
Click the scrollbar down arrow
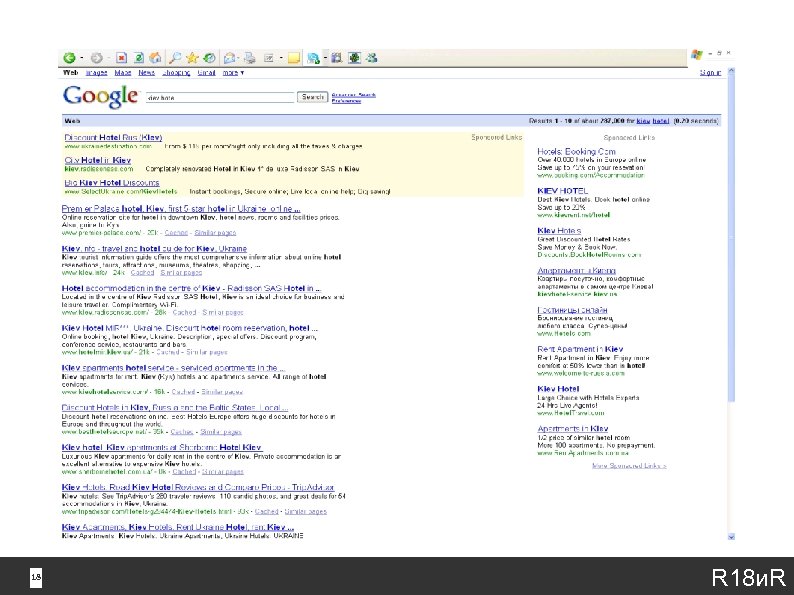tap(731, 536)
